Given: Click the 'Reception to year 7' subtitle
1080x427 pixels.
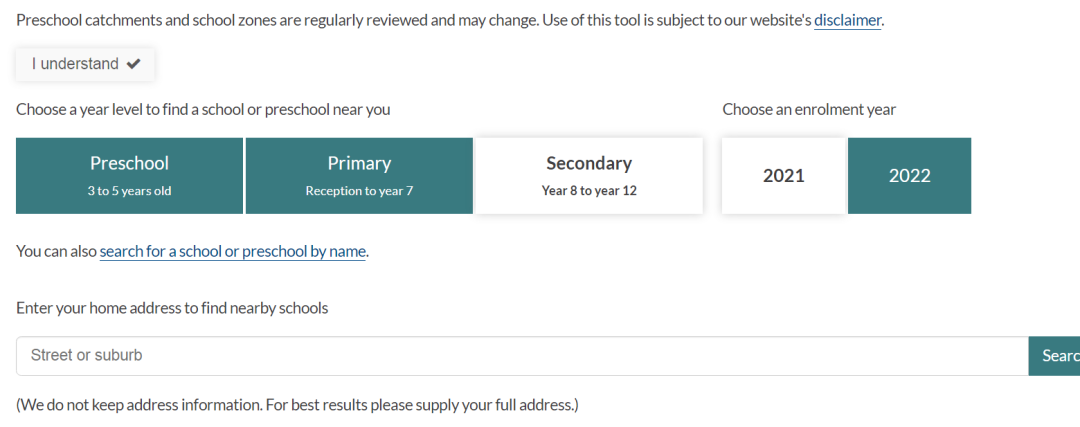Looking at the screenshot, I should coord(359,191).
